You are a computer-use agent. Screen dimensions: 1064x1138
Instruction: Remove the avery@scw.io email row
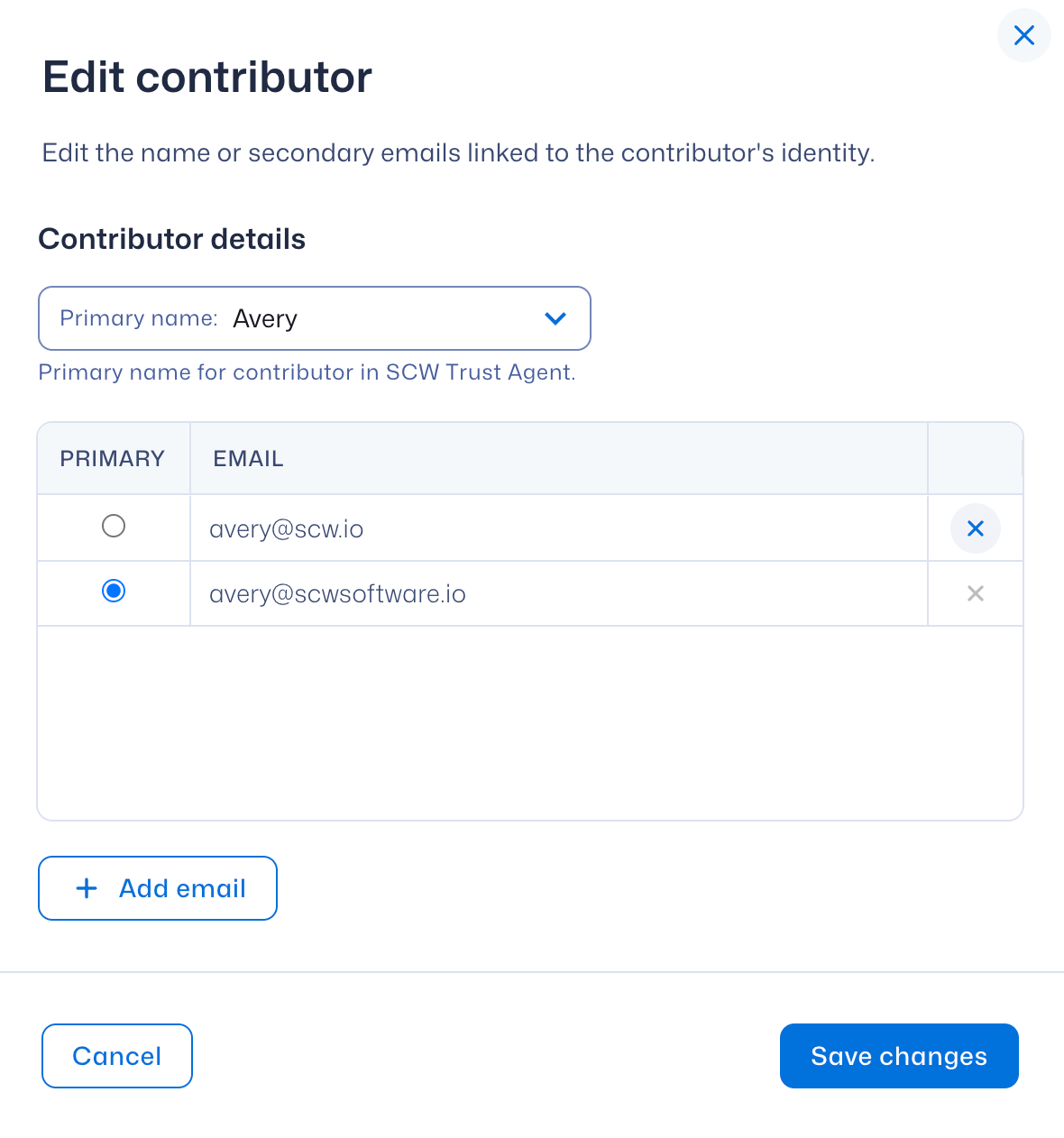pos(975,528)
